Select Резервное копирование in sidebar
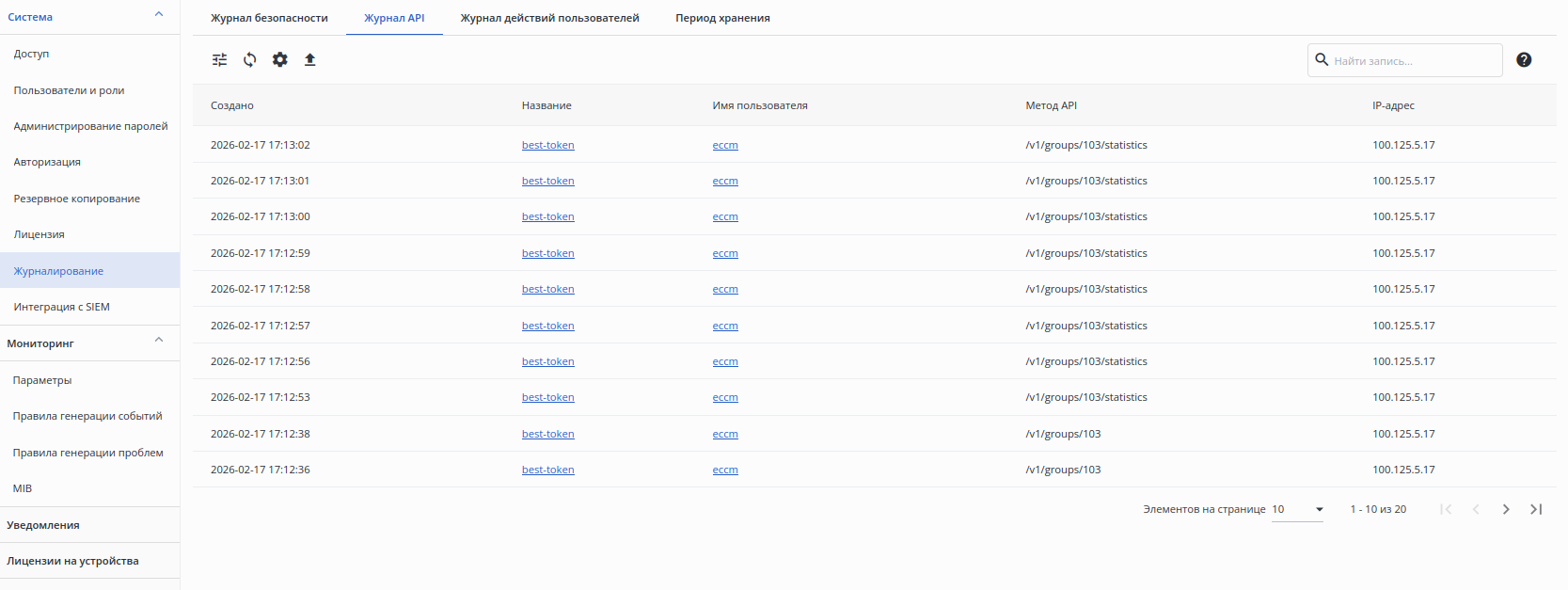The image size is (1568, 590). pyautogui.click(x=77, y=199)
